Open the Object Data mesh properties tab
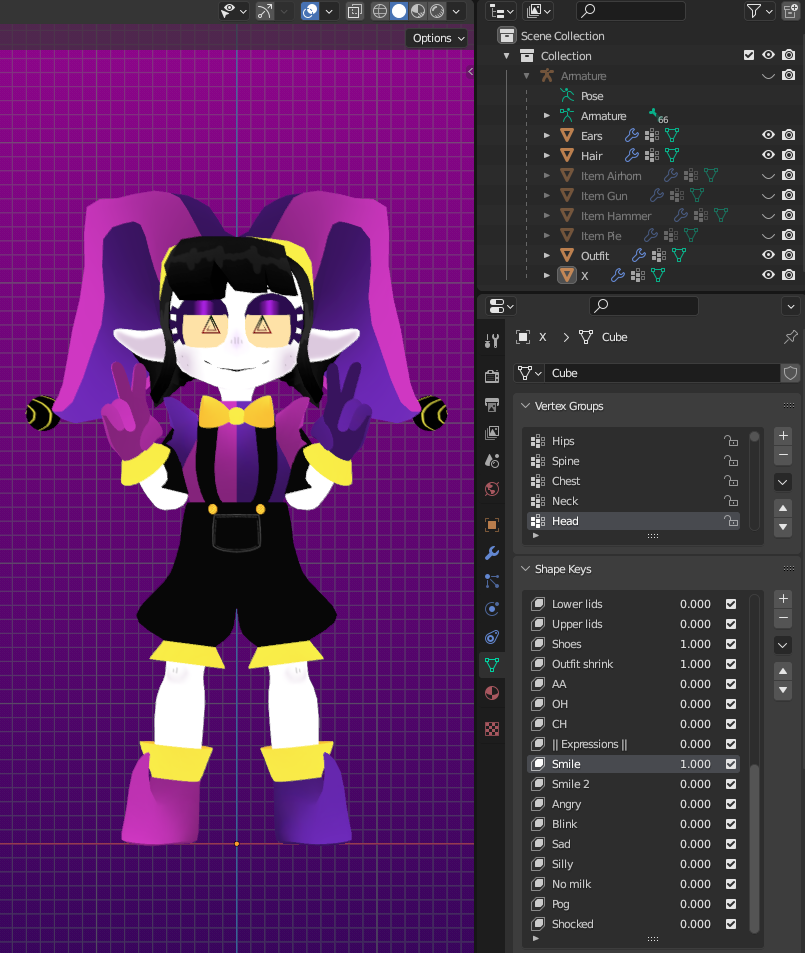Screen dimensions: 805x953 pos(492,665)
